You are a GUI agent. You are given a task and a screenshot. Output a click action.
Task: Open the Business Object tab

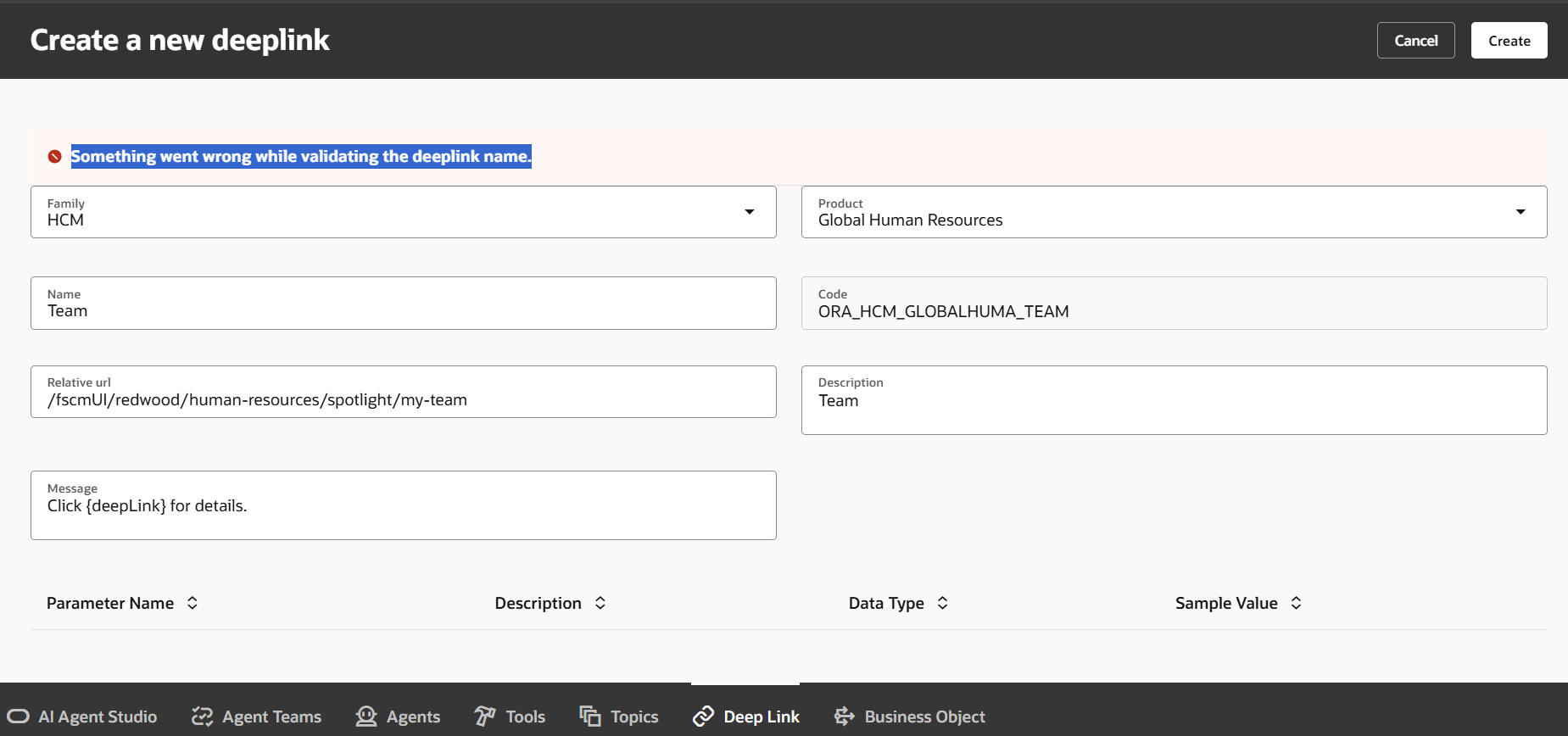point(909,716)
